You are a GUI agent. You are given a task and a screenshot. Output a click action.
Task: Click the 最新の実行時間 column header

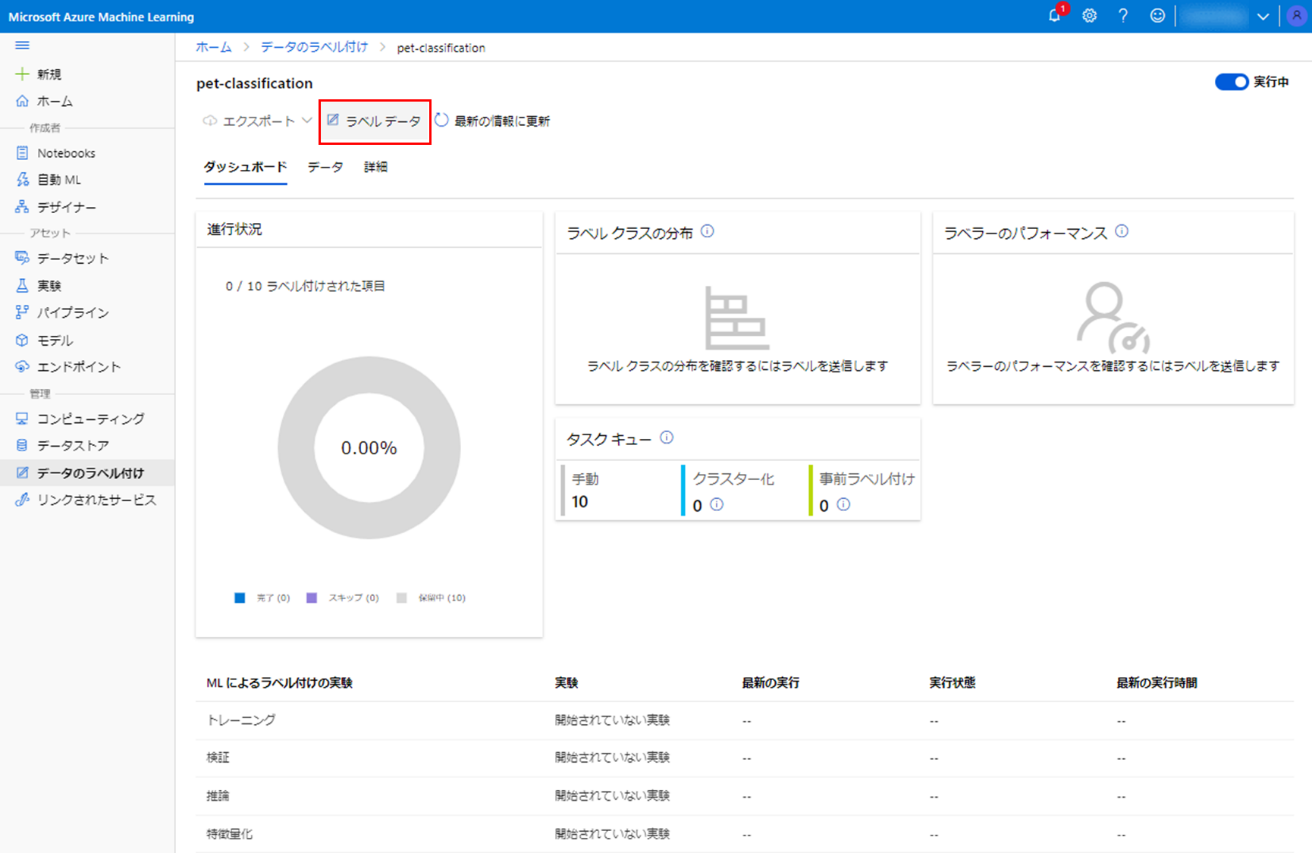[1156, 683]
